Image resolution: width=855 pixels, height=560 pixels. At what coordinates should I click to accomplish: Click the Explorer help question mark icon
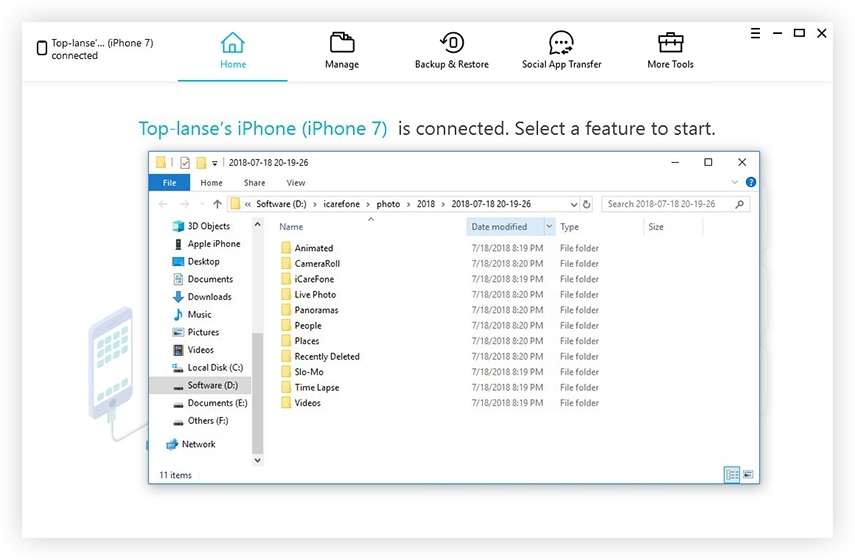point(750,182)
